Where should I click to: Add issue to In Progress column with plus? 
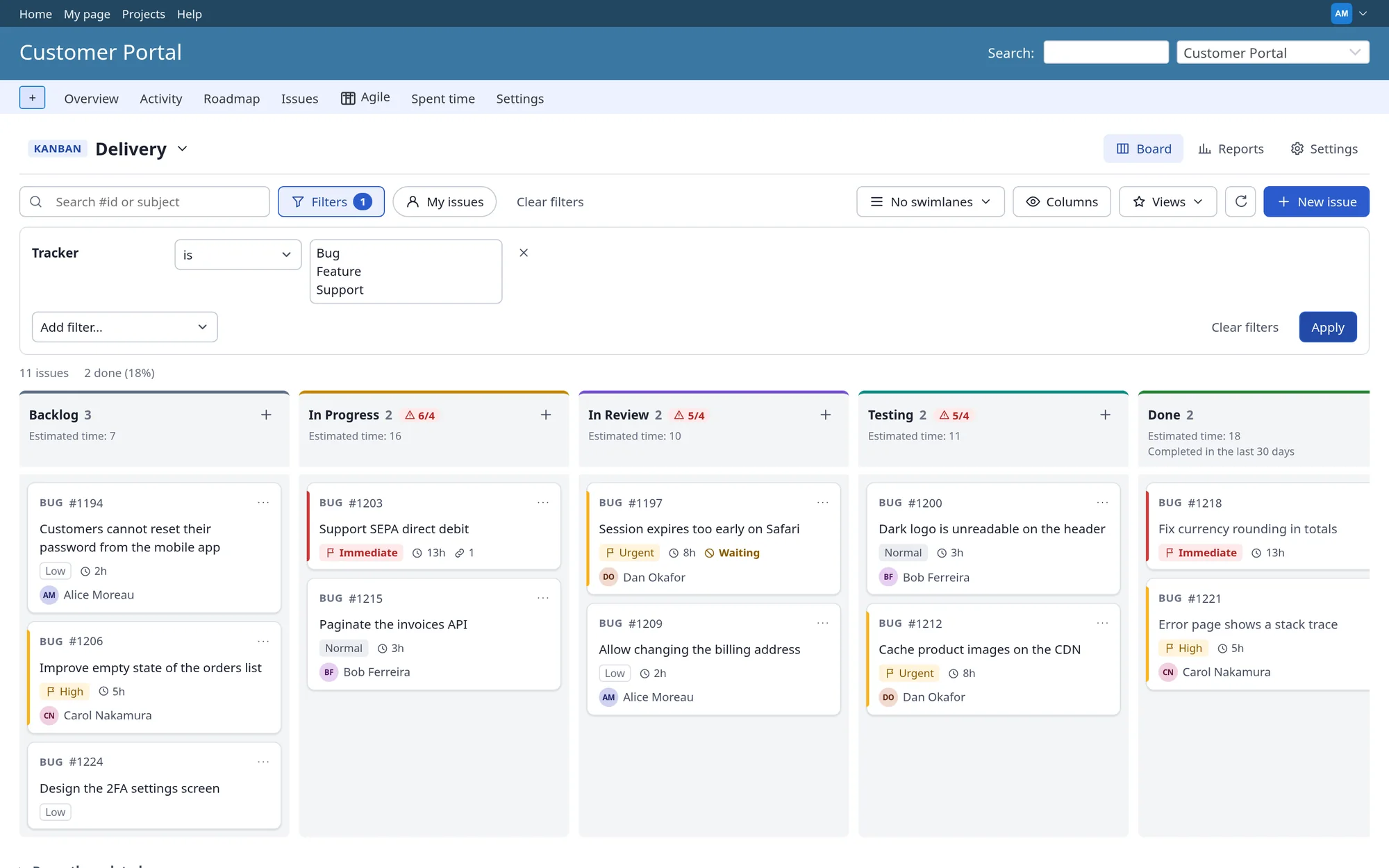pyautogui.click(x=546, y=415)
